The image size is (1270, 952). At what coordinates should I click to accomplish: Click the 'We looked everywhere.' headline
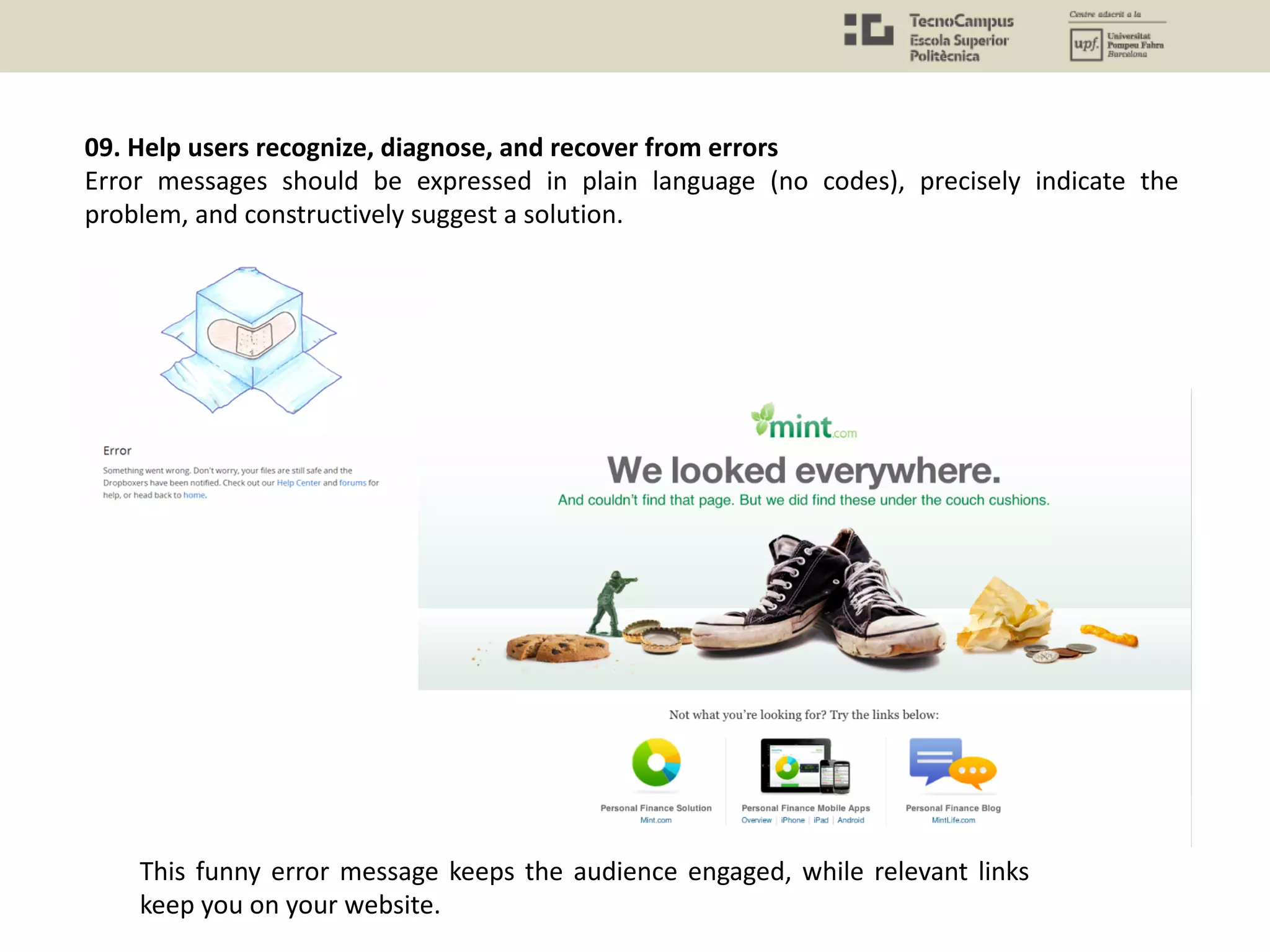pyautogui.click(x=804, y=470)
